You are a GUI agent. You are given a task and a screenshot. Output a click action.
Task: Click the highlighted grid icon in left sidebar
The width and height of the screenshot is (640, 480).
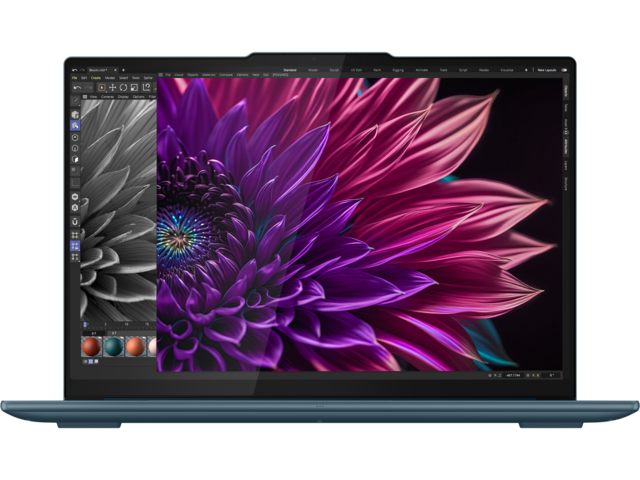(x=76, y=246)
